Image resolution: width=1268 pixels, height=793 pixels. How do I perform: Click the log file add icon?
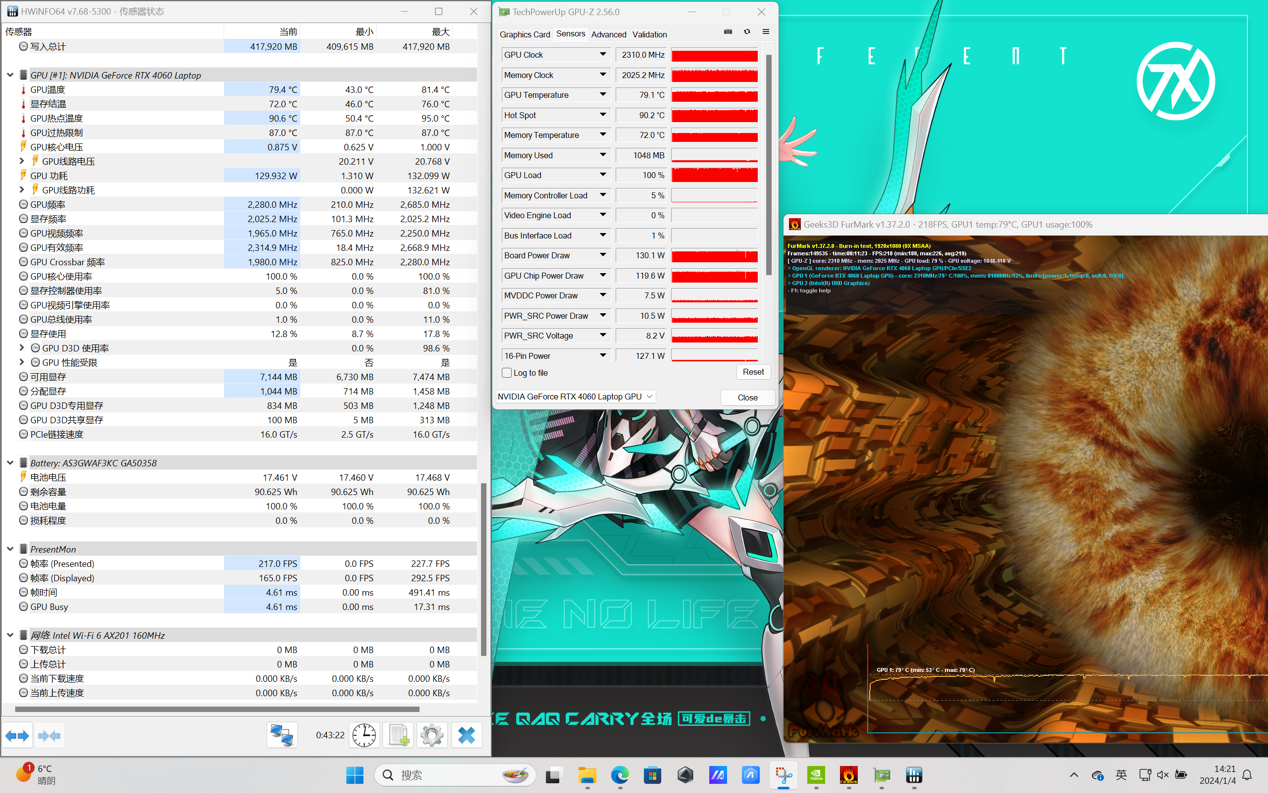[x=399, y=736]
